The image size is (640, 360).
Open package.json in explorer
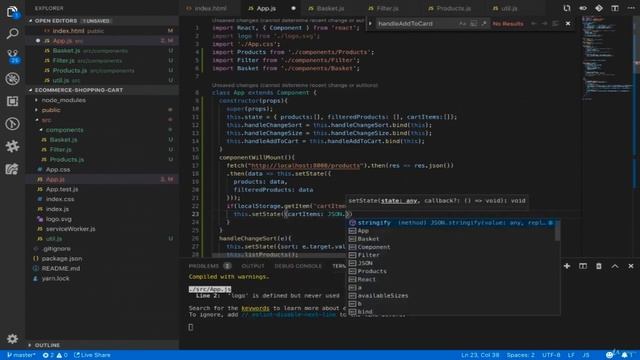coord(61,258)
